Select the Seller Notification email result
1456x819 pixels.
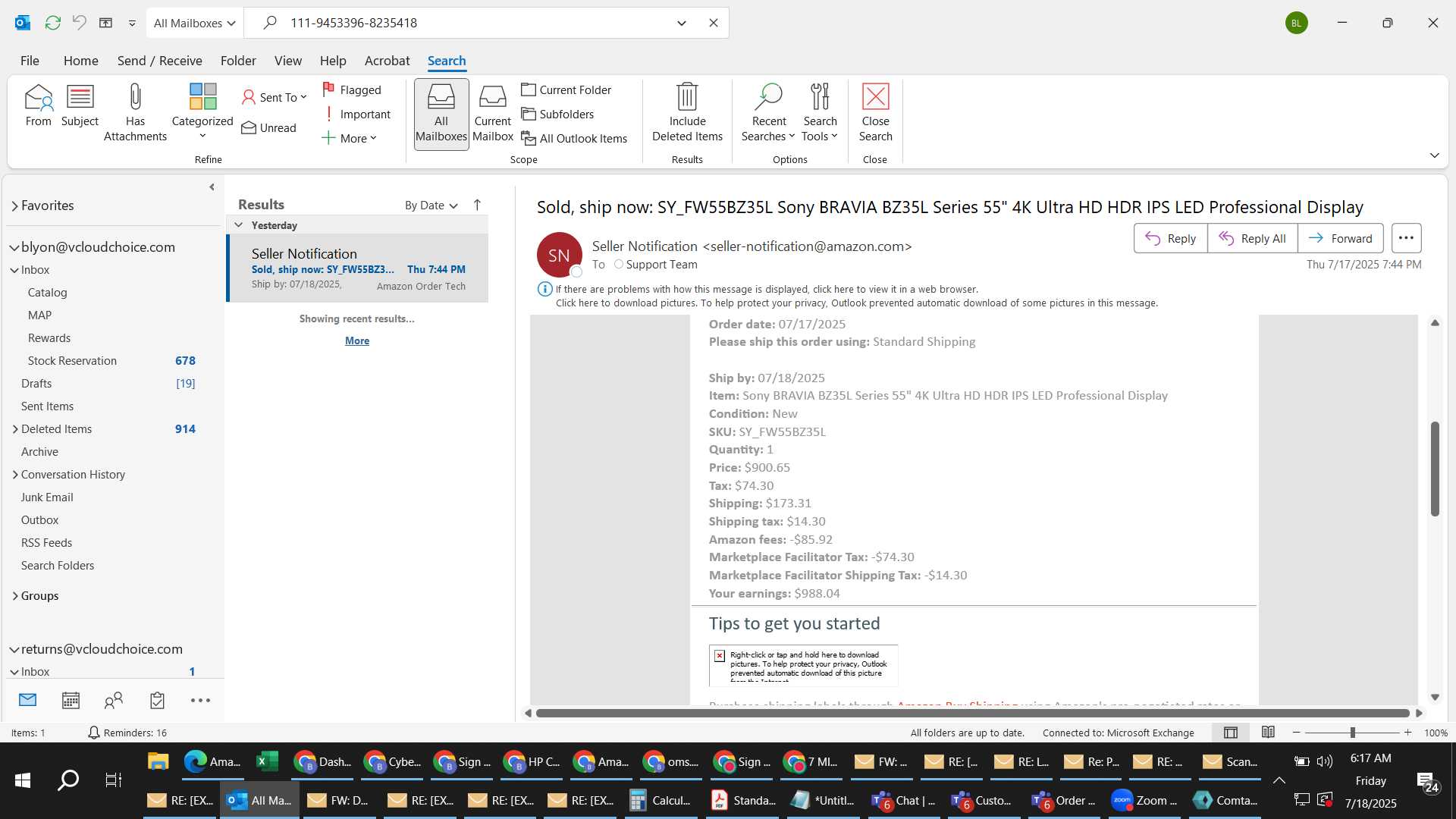[x=358, y=268]
